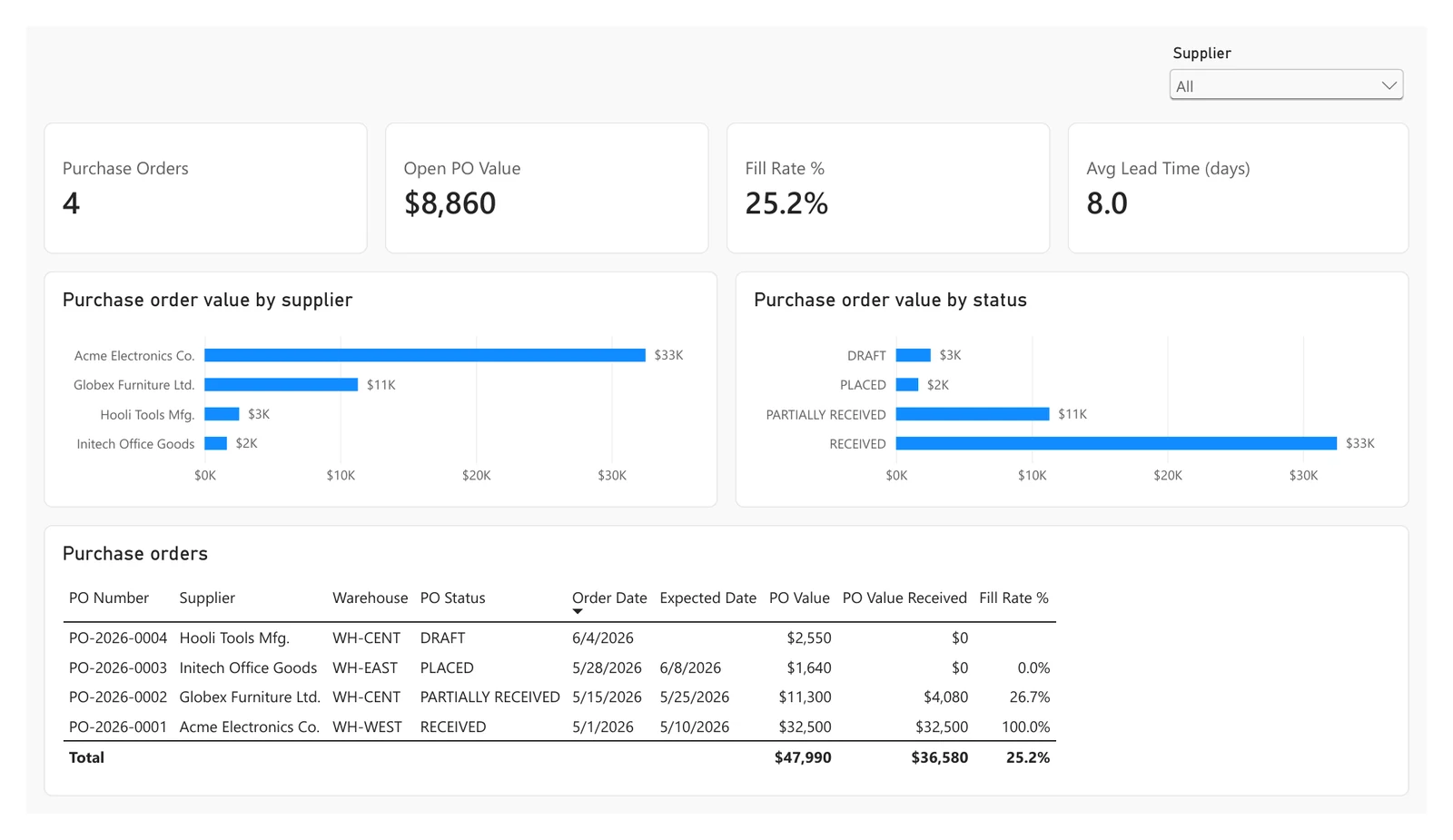Open the Supplier slicer dropdown
The image size is (1453, 840).
coord(1286,85)
